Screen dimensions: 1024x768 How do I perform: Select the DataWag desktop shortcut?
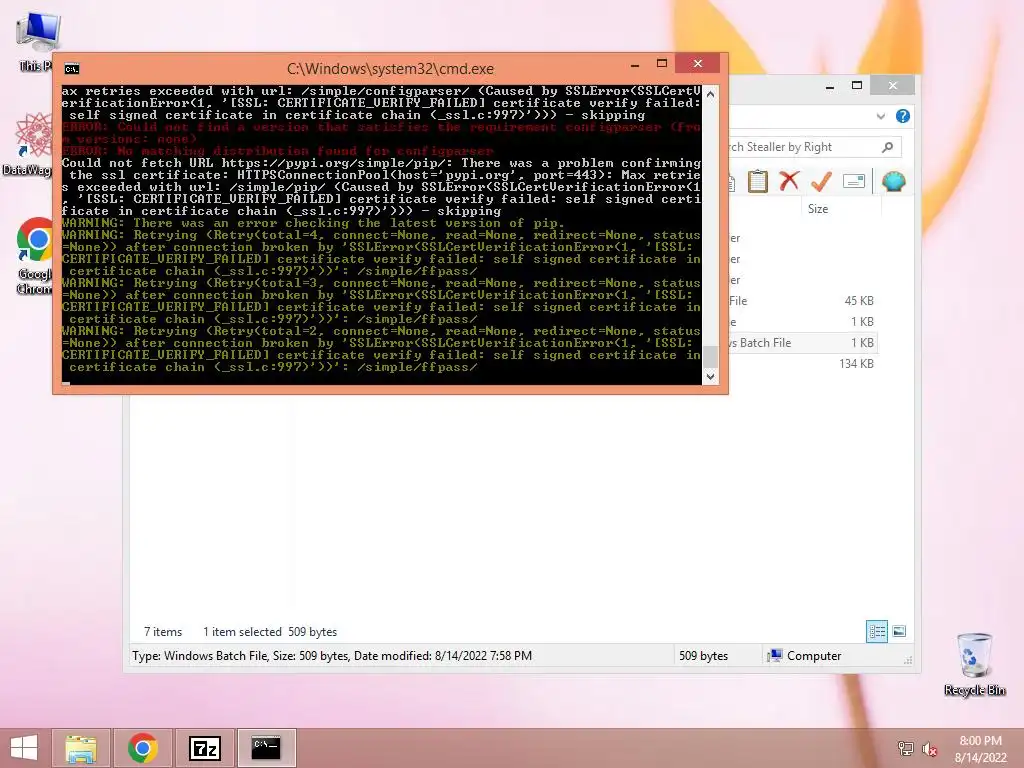pyautogui.click(x=29, y=144)
